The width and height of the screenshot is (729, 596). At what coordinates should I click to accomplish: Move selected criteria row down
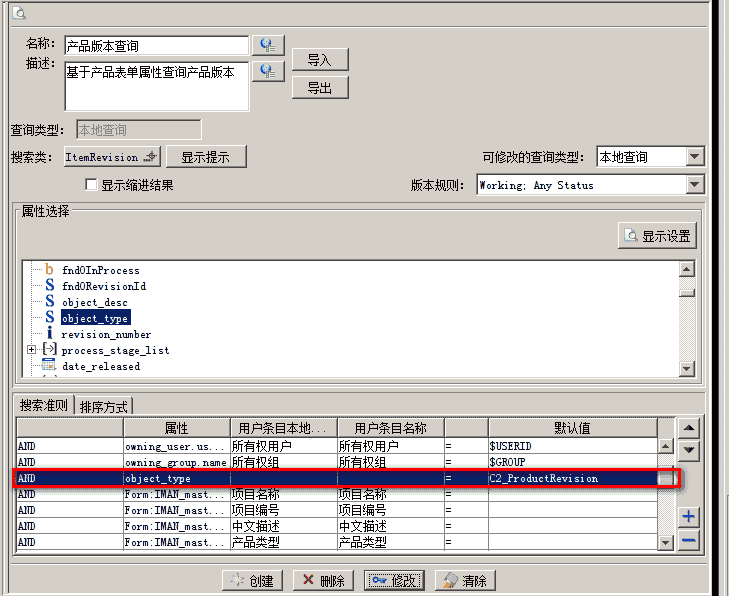pyautogui.click(x=689, y=450)
